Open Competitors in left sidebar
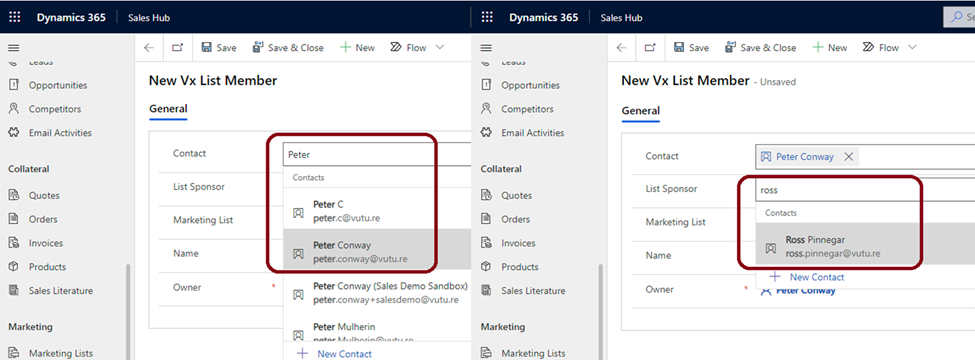 (45, 109)
